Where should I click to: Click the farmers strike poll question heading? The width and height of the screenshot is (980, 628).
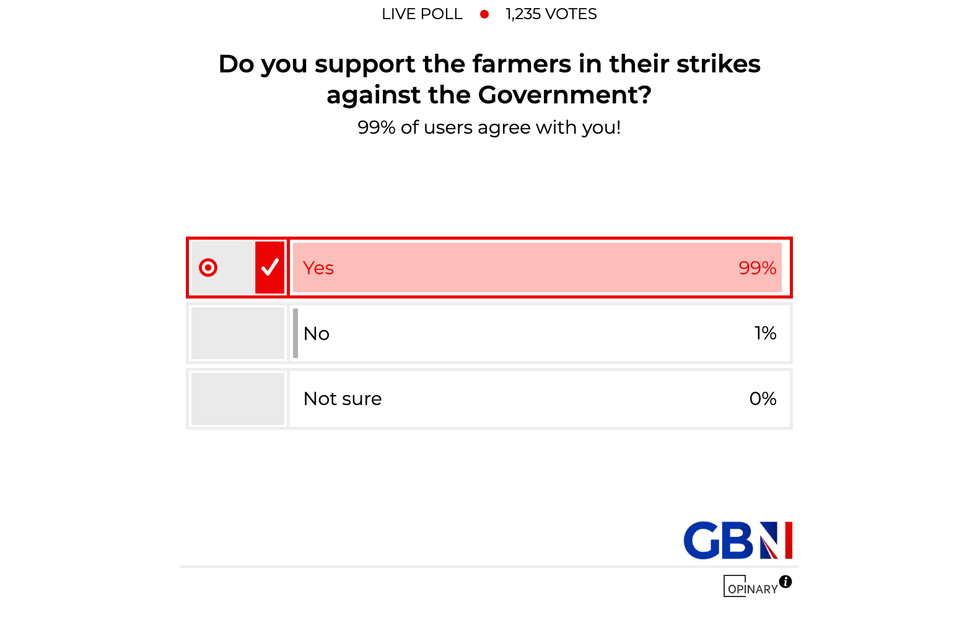pyautogui.click(x=489, y=79)
